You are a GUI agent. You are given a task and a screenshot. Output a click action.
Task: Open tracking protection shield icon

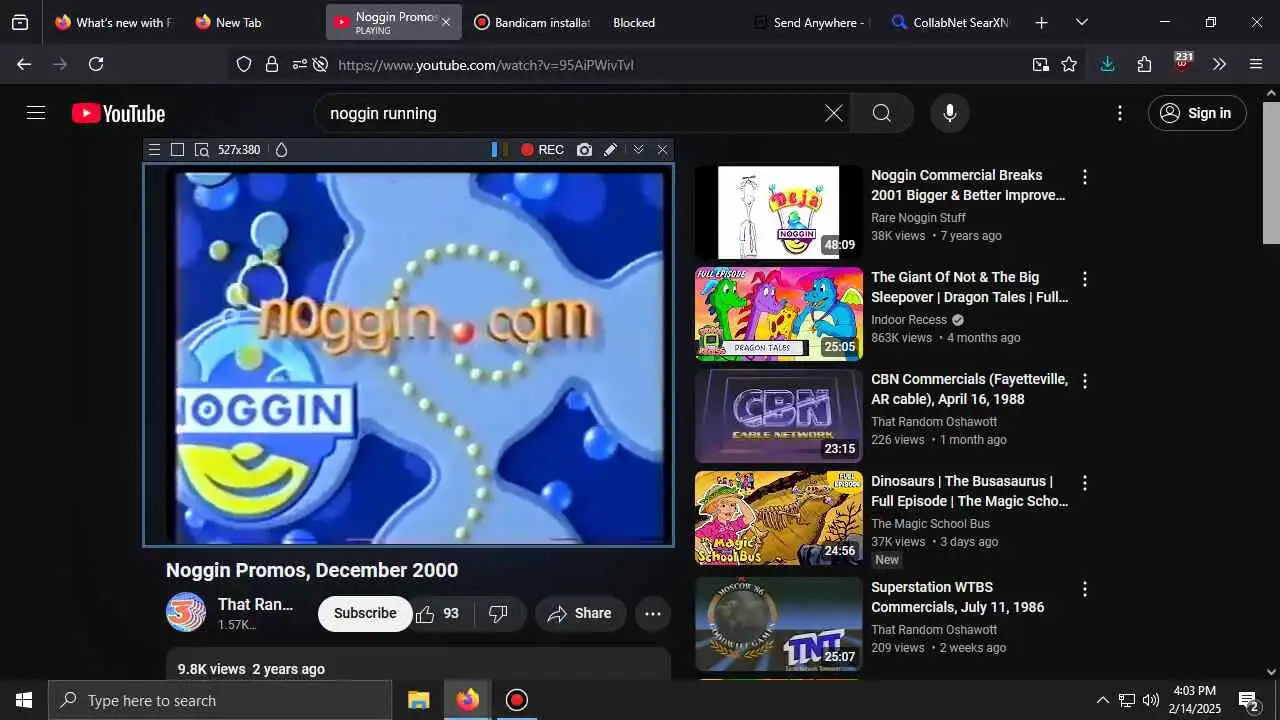[244, 64]
